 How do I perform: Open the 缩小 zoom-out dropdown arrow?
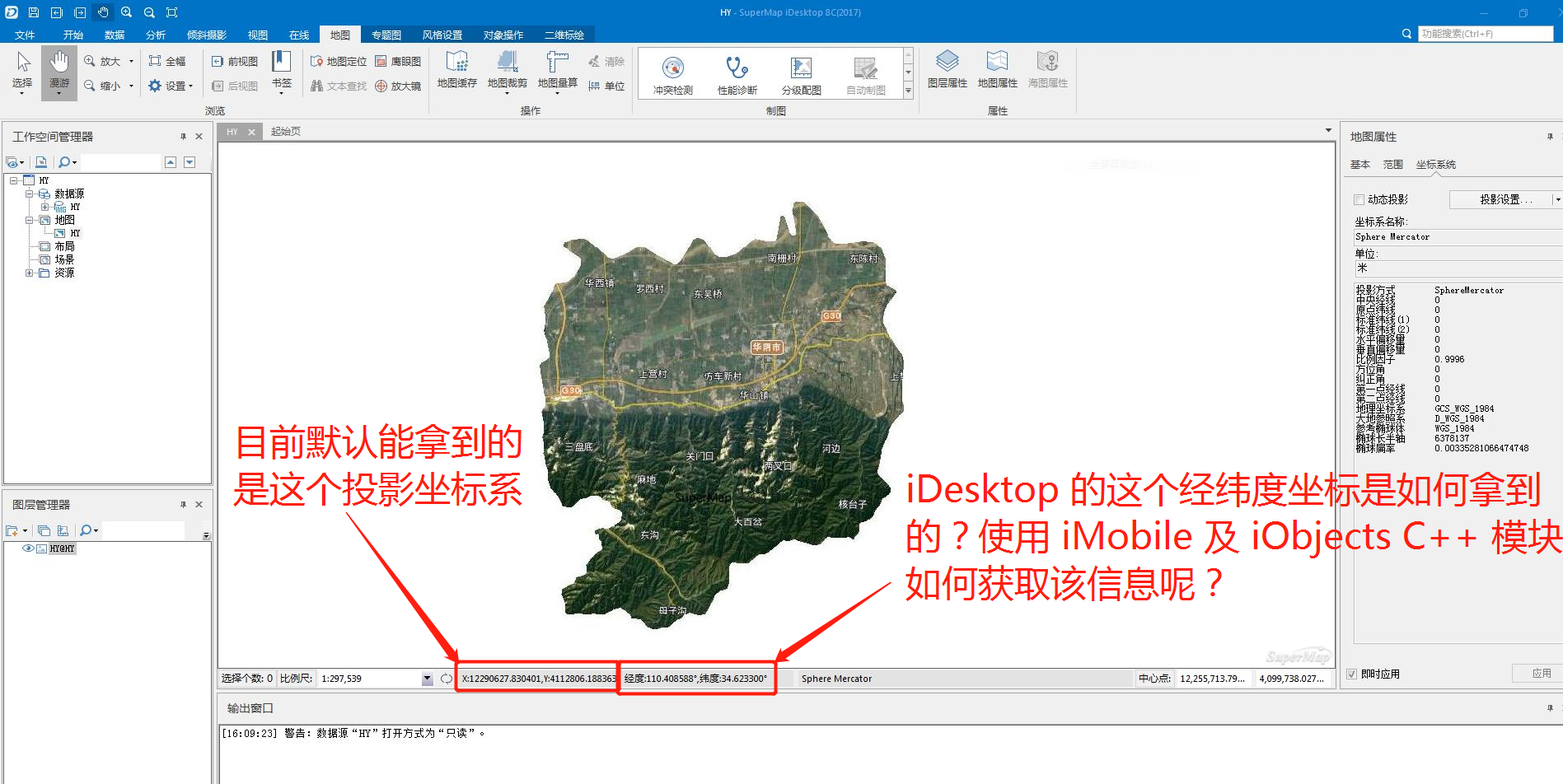pyautogui.click(x=131, y=86)
